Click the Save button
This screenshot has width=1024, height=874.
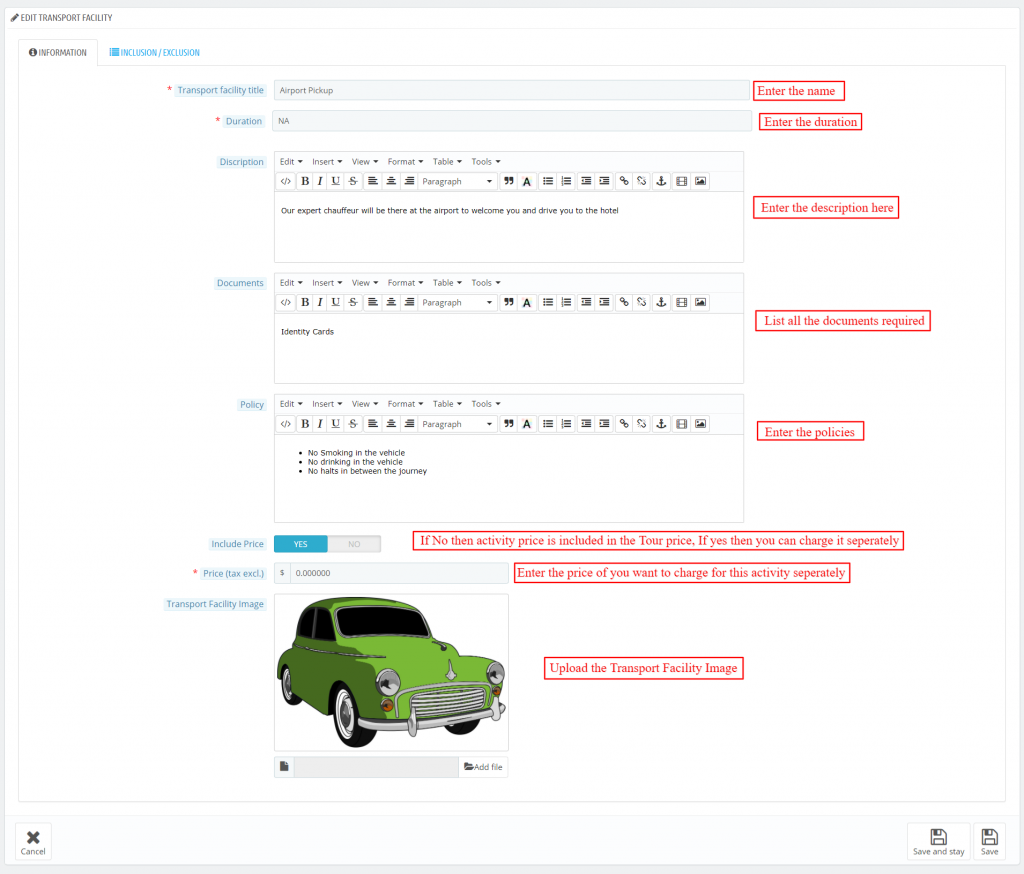click(989, 841)
